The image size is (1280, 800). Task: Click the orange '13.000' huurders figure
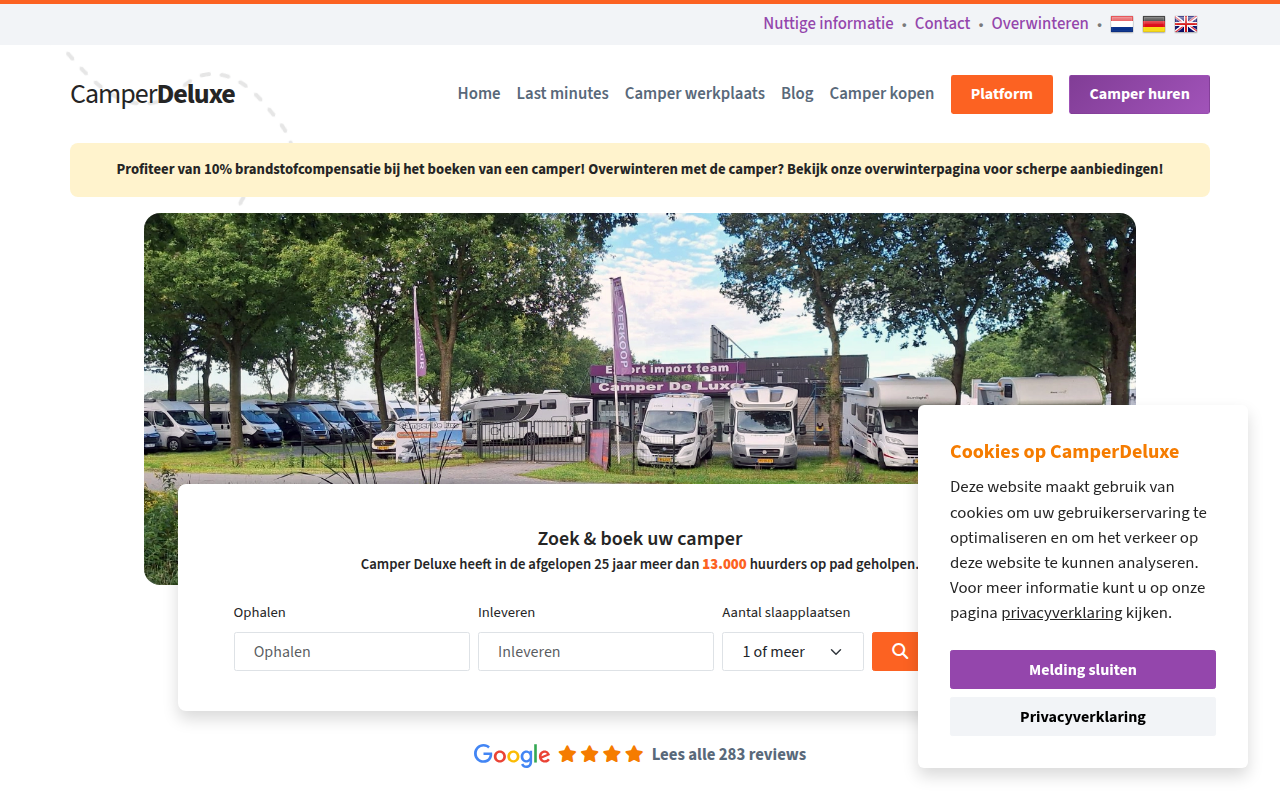tap(724, 564)
